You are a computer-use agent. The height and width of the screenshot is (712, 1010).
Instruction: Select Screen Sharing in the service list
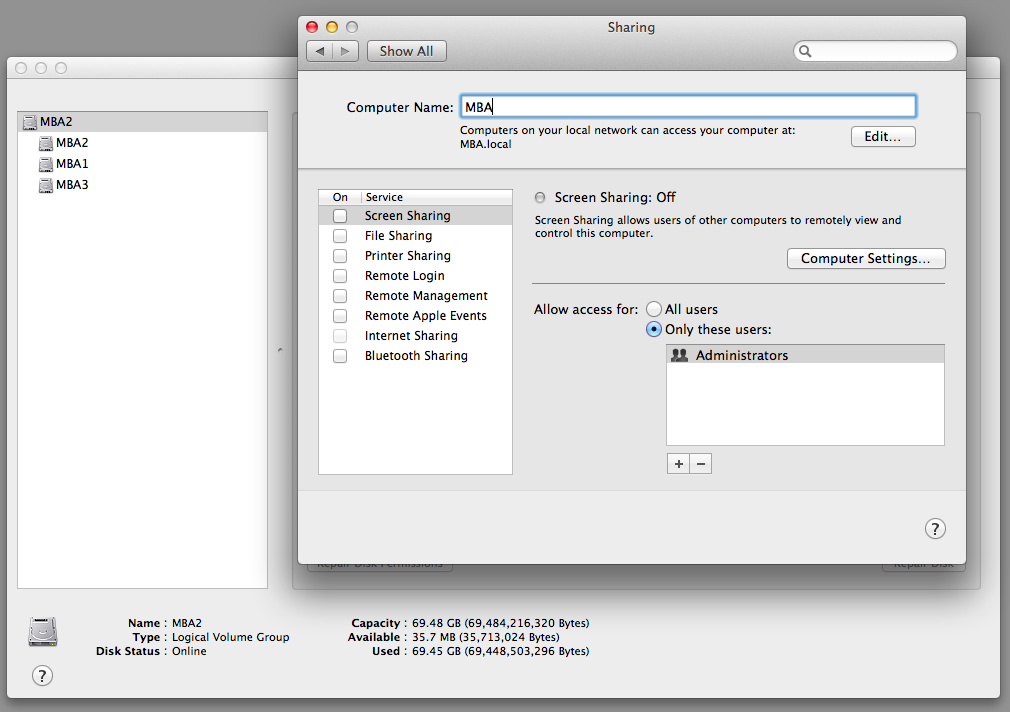(415, 216)
